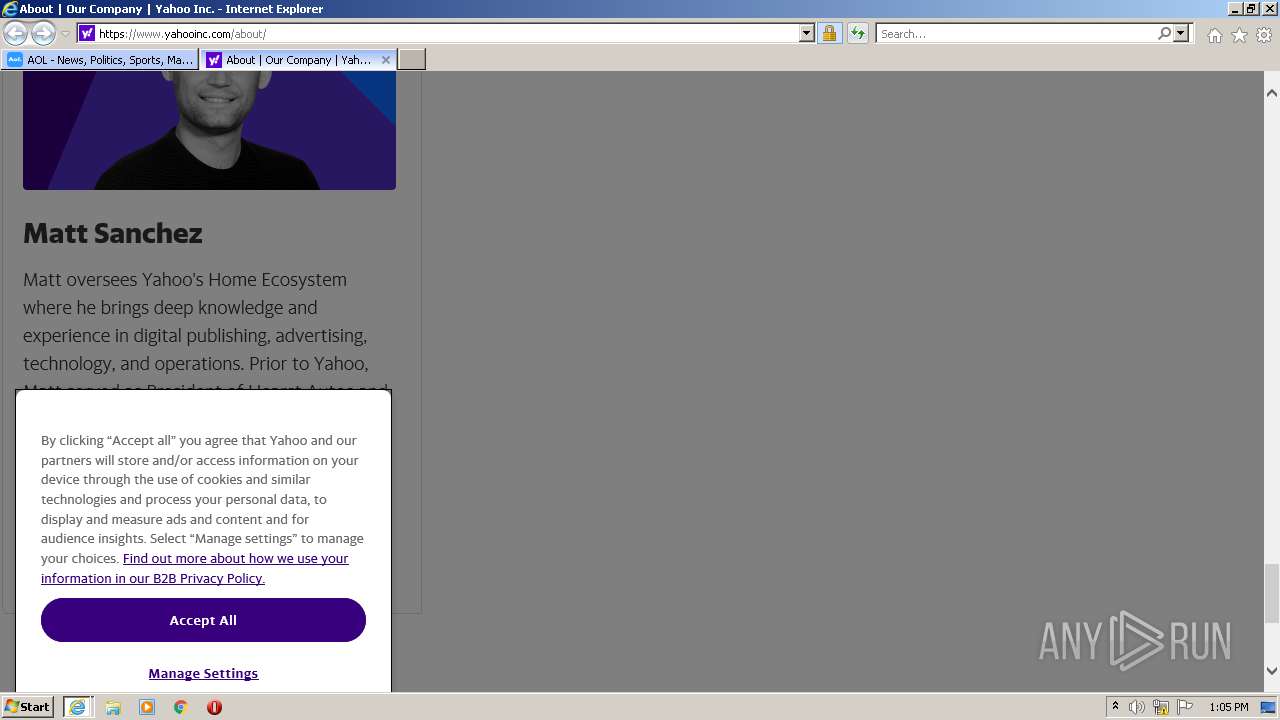Click the Internet Explorer title bar icon
This screenshot has width=1280, height=720.
pos(10,8)
